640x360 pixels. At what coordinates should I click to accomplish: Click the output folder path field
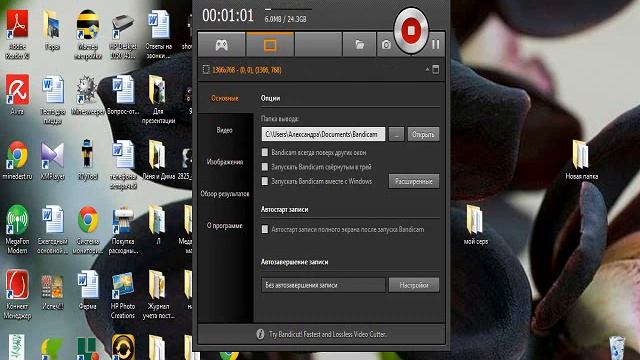323,134
